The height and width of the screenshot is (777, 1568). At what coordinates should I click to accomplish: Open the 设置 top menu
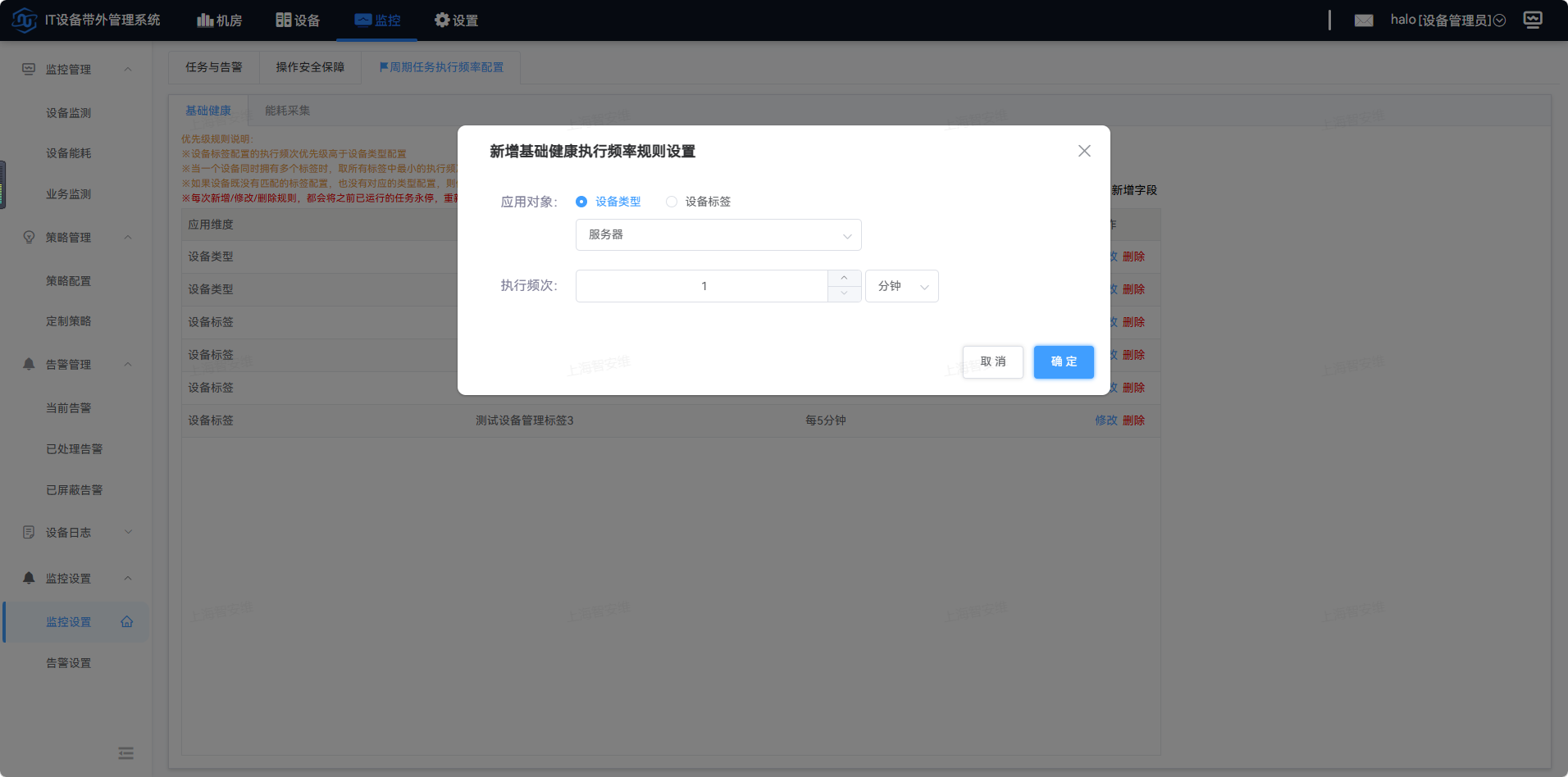click(456, 20)
